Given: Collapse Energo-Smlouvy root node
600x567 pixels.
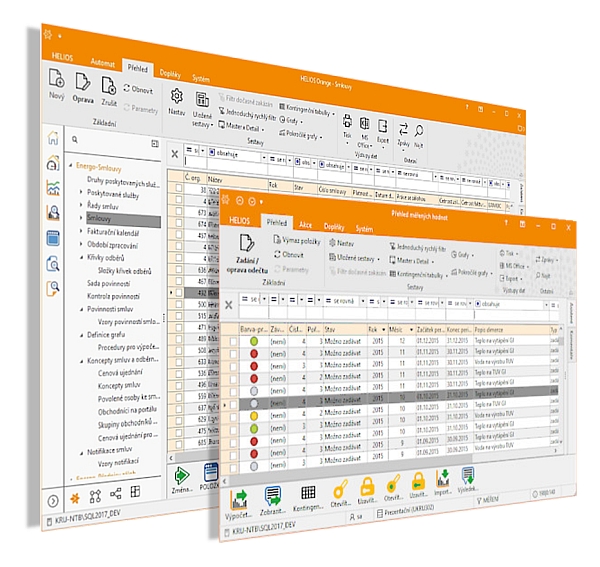Looking at the screenshot, I should coord(70,165).
